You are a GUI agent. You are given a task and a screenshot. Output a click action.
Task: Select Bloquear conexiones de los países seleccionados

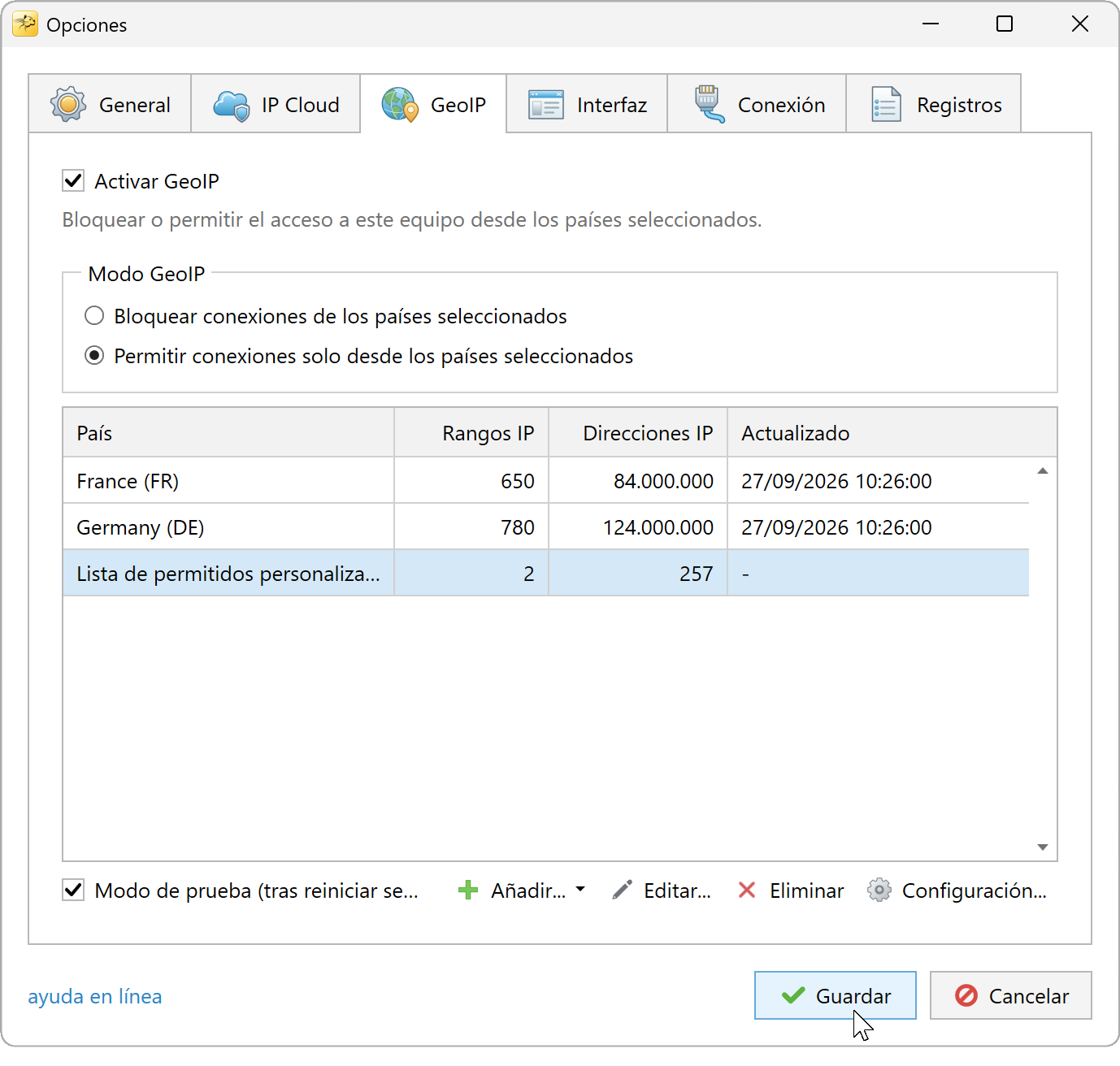pyautogui.click(x=94, y=315)
